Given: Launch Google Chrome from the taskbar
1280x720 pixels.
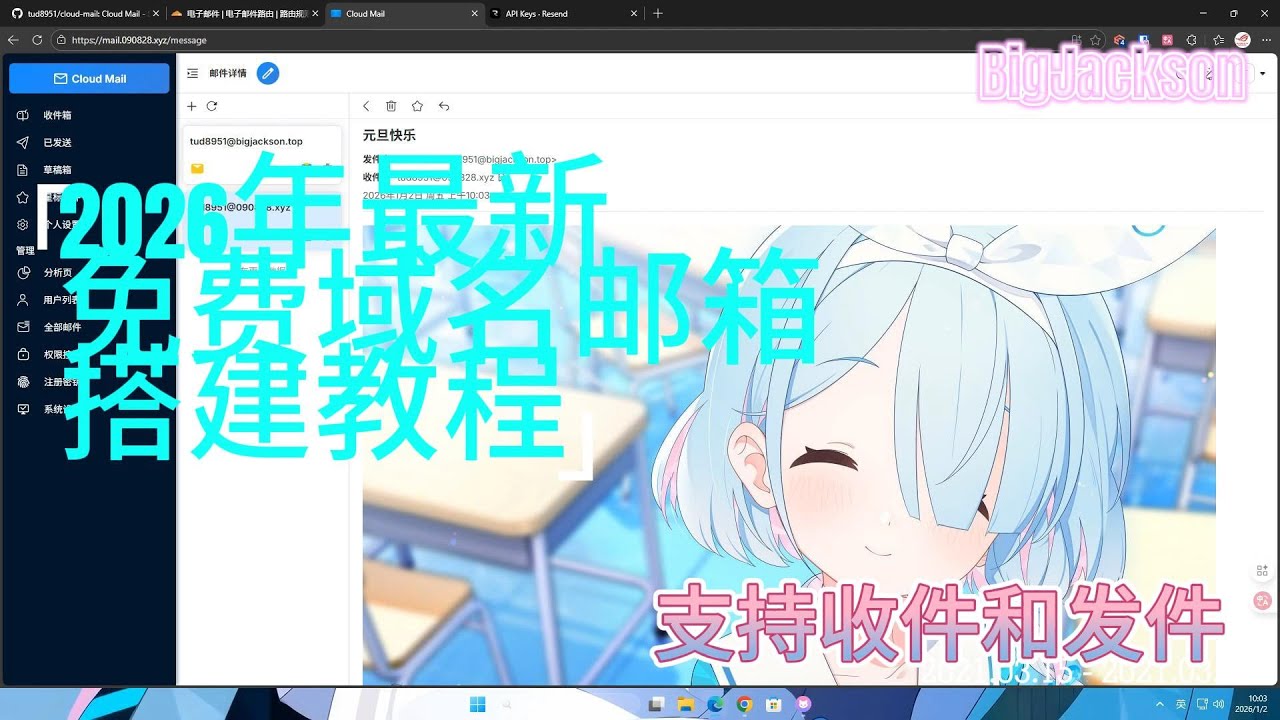Looking at the screenshot, I should (x=744, y=704).
